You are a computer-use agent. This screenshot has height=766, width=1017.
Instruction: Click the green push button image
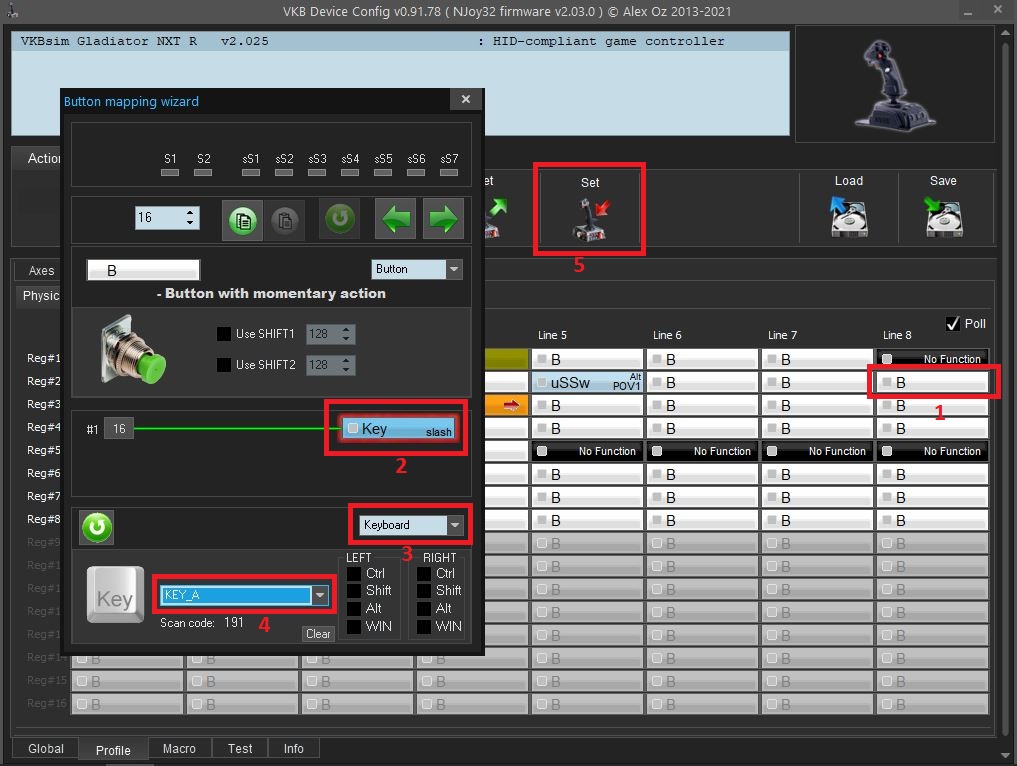[x=133, y=350]
